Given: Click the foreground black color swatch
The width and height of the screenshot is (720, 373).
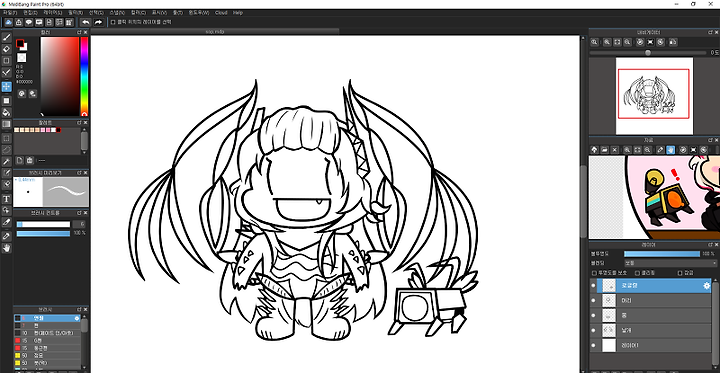Looking at the screenshot, I should [x=20, y=43].
